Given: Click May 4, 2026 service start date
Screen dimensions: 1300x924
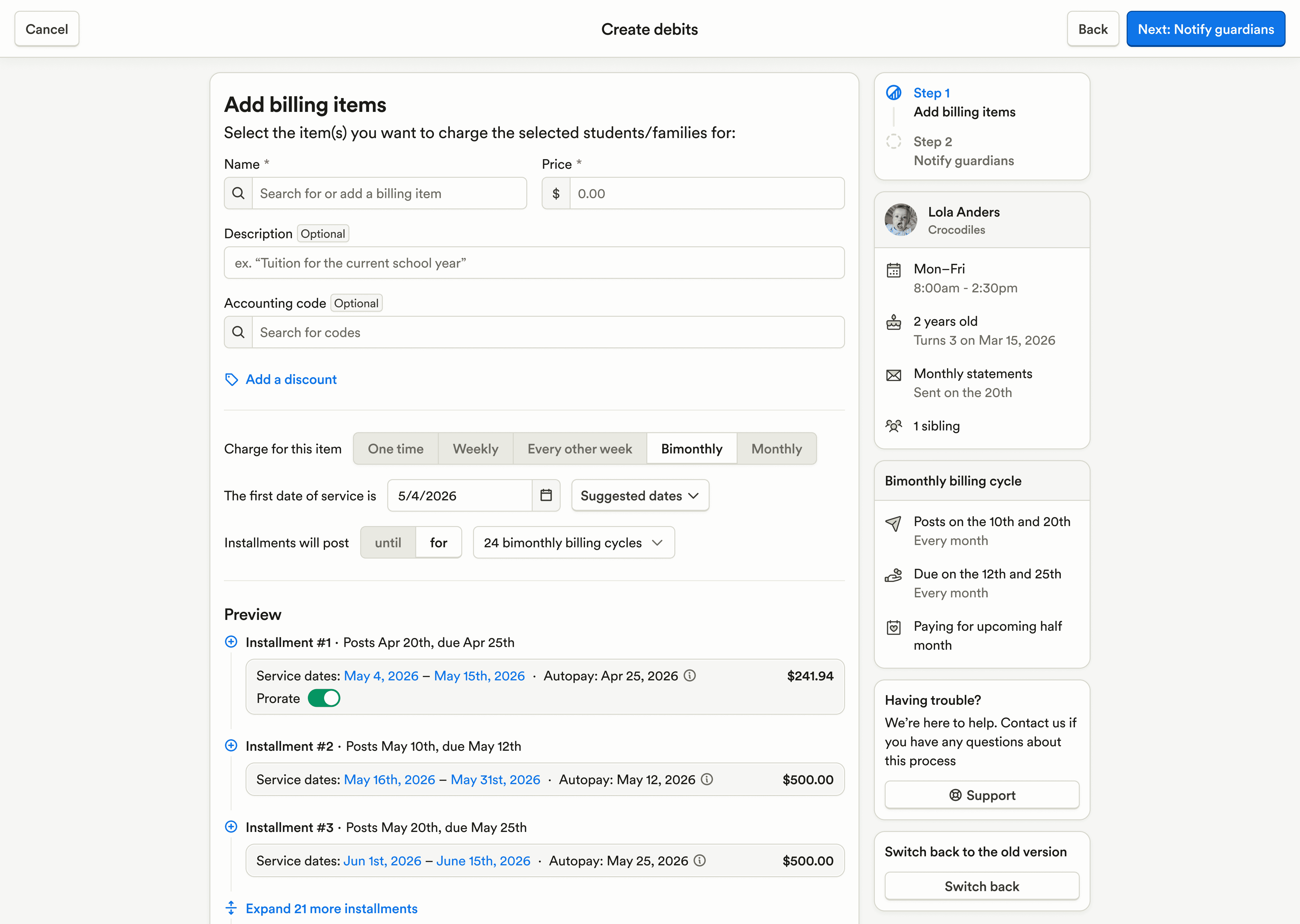Looking at the screenshot, I should (381, 675).
